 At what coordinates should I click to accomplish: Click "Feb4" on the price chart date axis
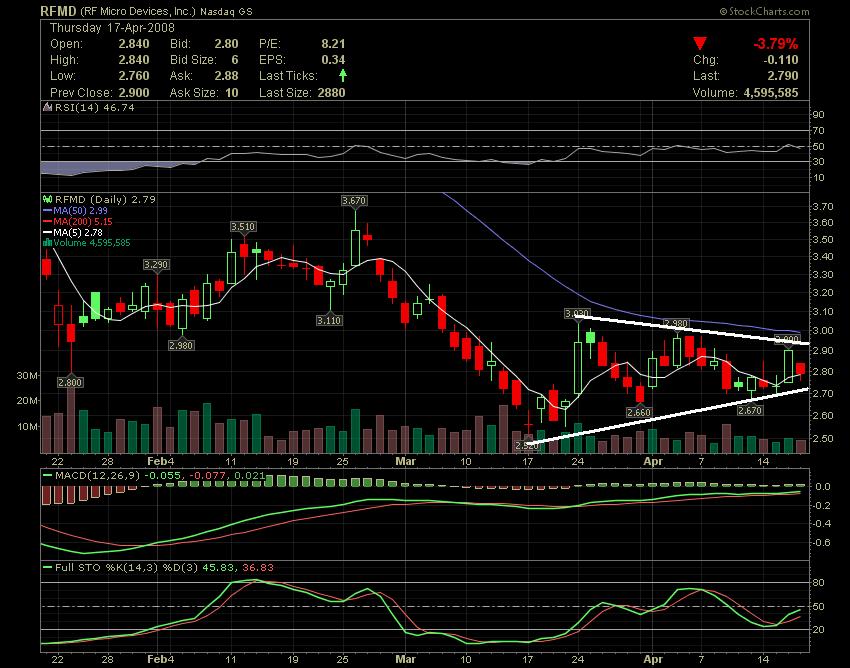pos(161,461)
